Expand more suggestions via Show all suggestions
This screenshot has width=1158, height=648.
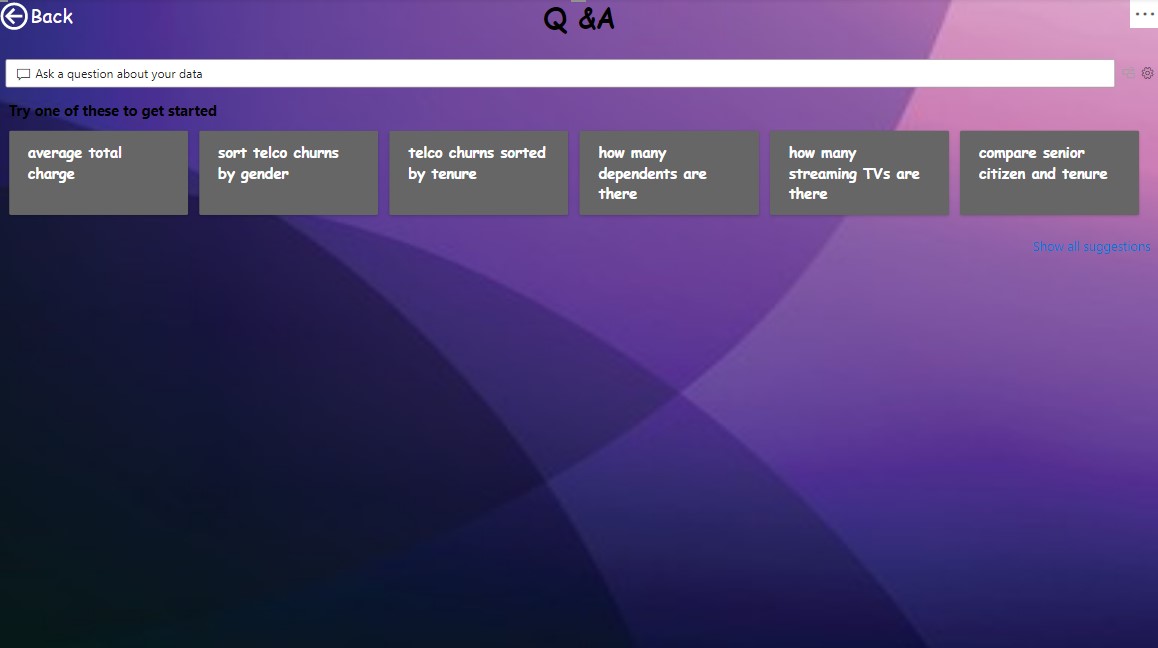coord(1091,246)
